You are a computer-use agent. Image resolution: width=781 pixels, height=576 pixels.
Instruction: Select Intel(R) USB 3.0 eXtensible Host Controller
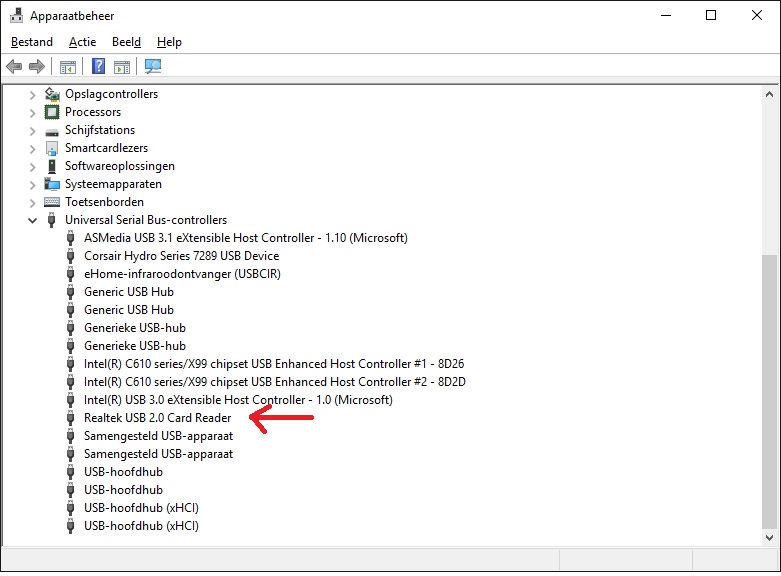[238, 400]
